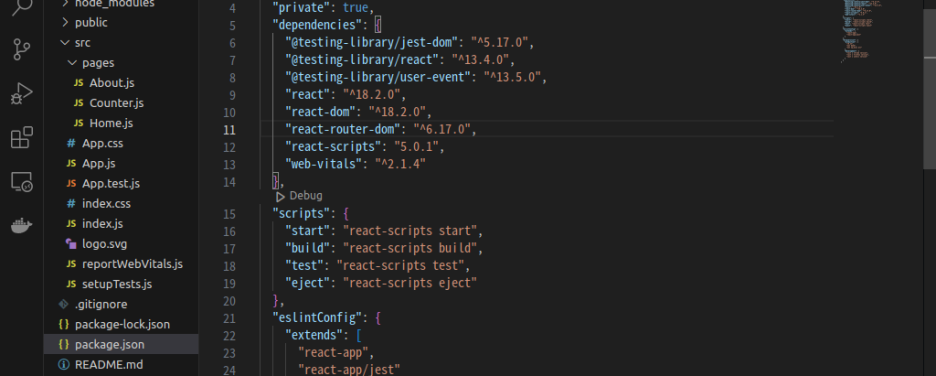The height and width of the screenshot is (376, 936).
Task: Click the "^6.17.0" version value
Action: click(x=442, y=129)
